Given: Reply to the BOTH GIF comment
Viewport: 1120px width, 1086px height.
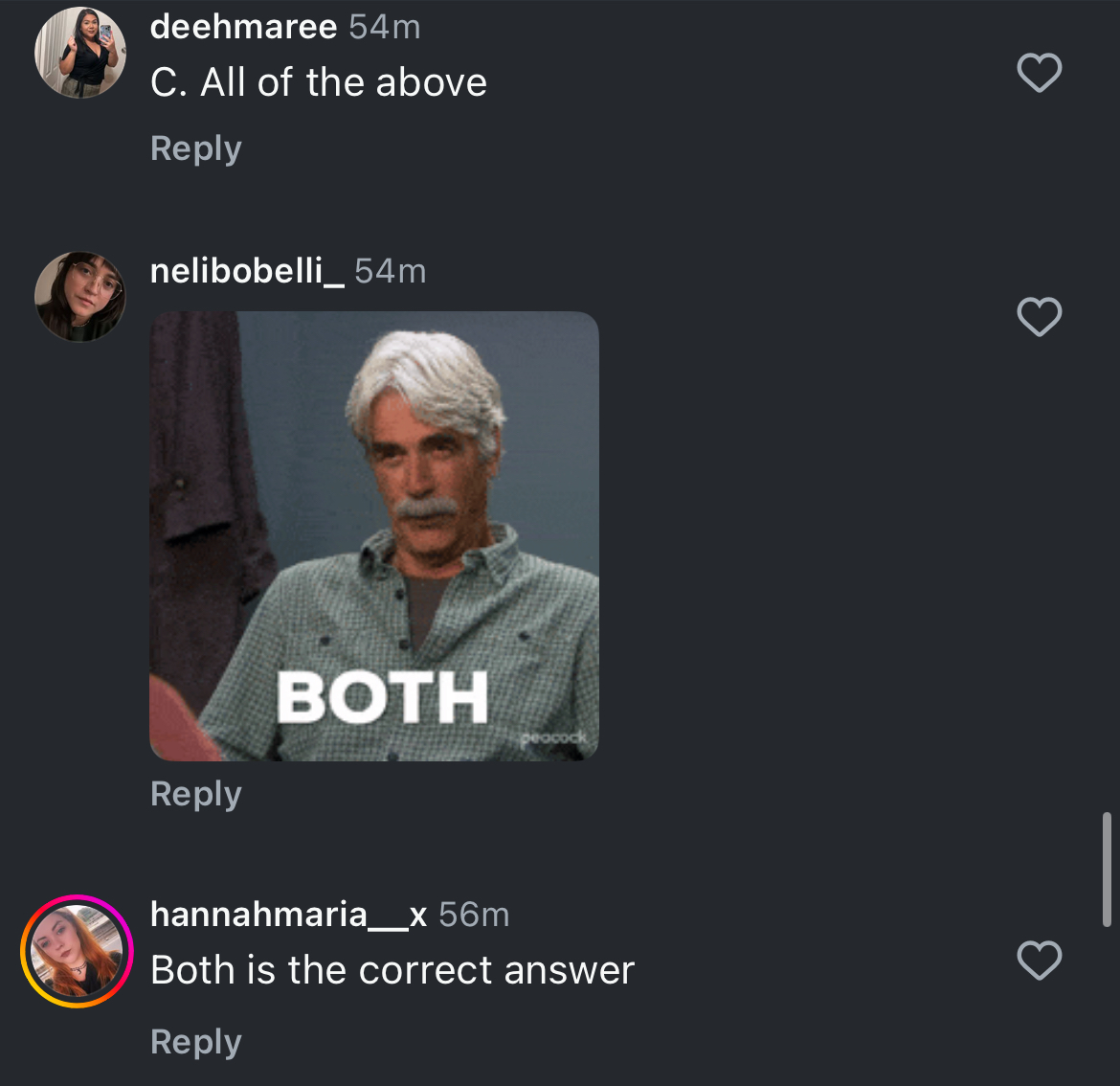Looking at the screenshot, I should 195,794.
